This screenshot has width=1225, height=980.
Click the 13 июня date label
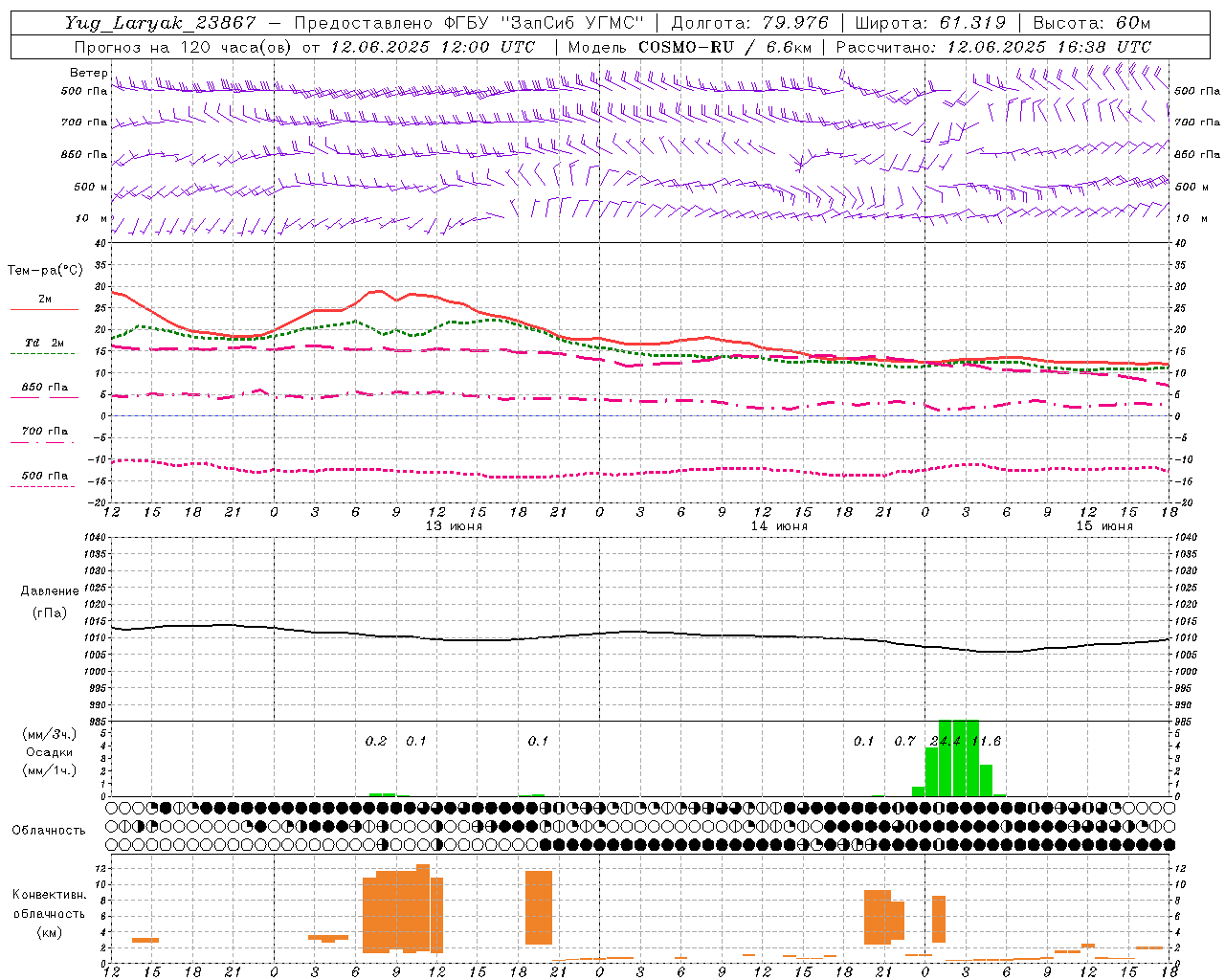[454, 526]
